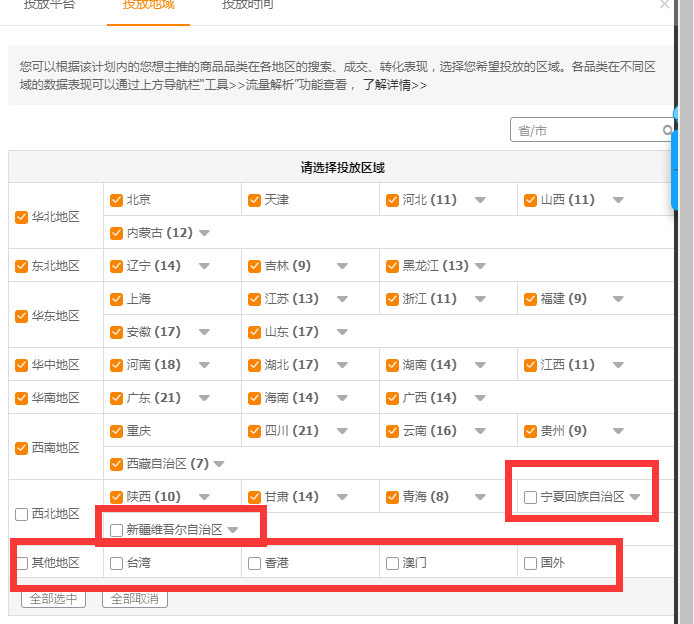Open the 广东 (21) city dropdown arrow
Image resolution: width=694 pixels, height=624 pixels.
pos(204,398)
